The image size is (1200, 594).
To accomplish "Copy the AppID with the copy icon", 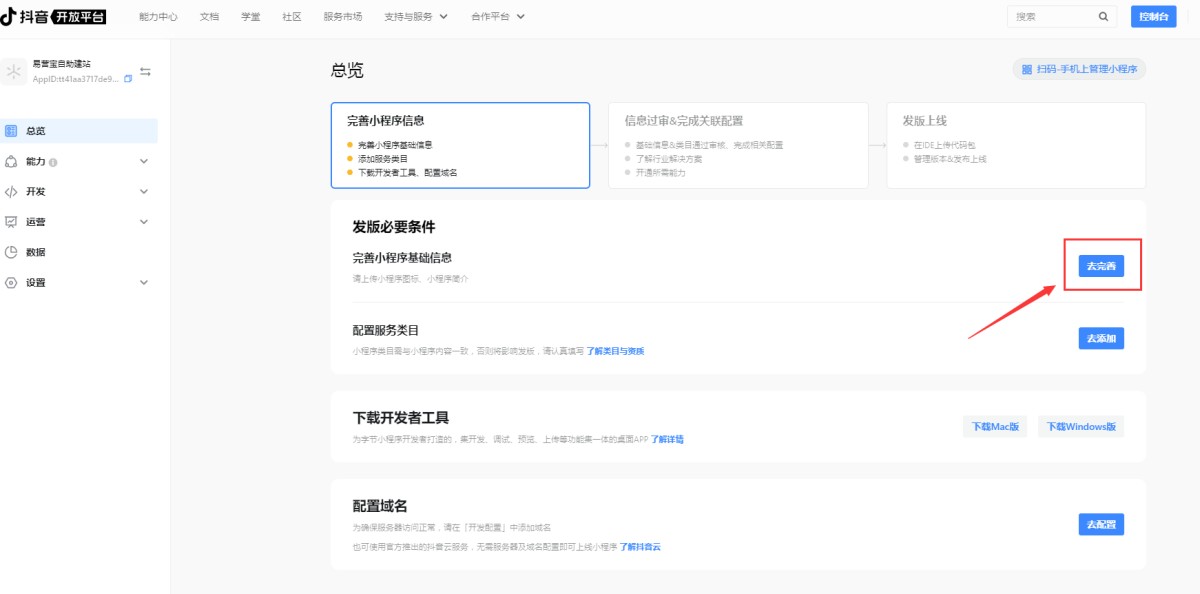I will click(128, 78).
